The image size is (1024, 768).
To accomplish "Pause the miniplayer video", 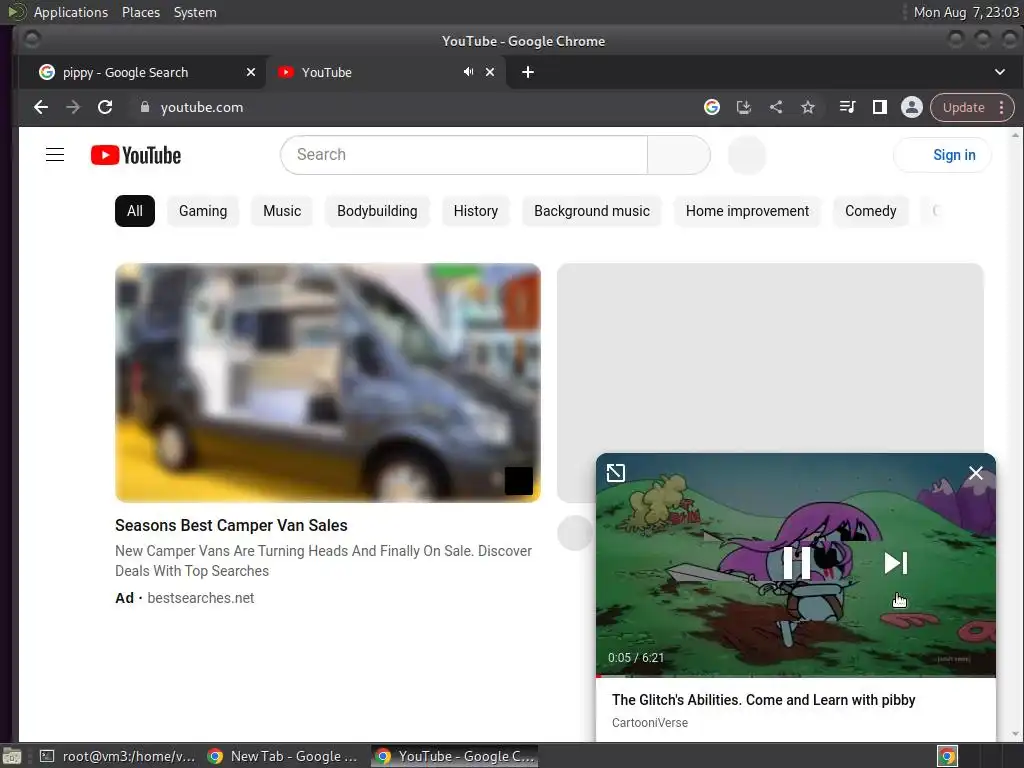I will [x=797, y=563].
